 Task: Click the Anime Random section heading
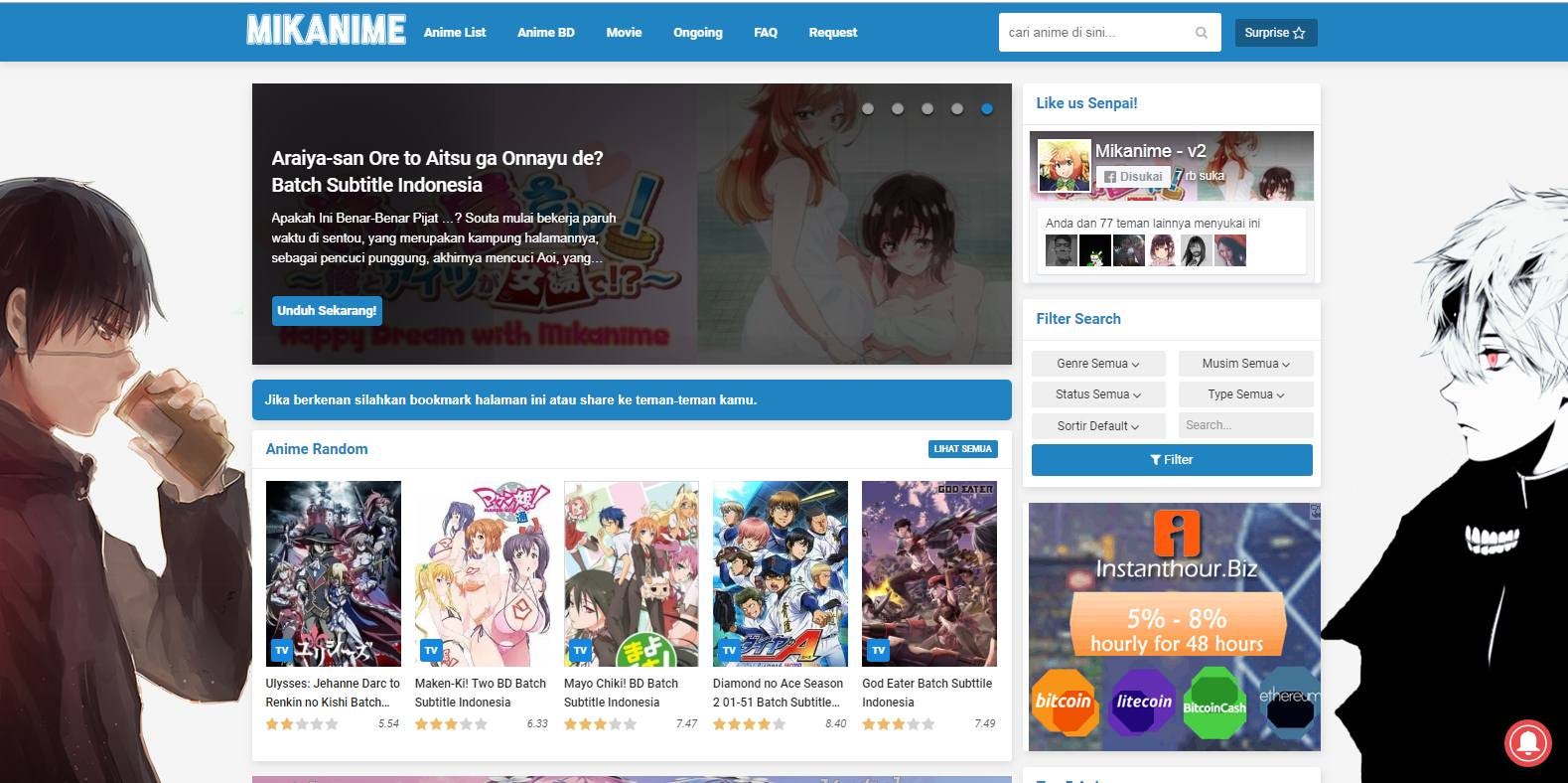click(317, 449)
